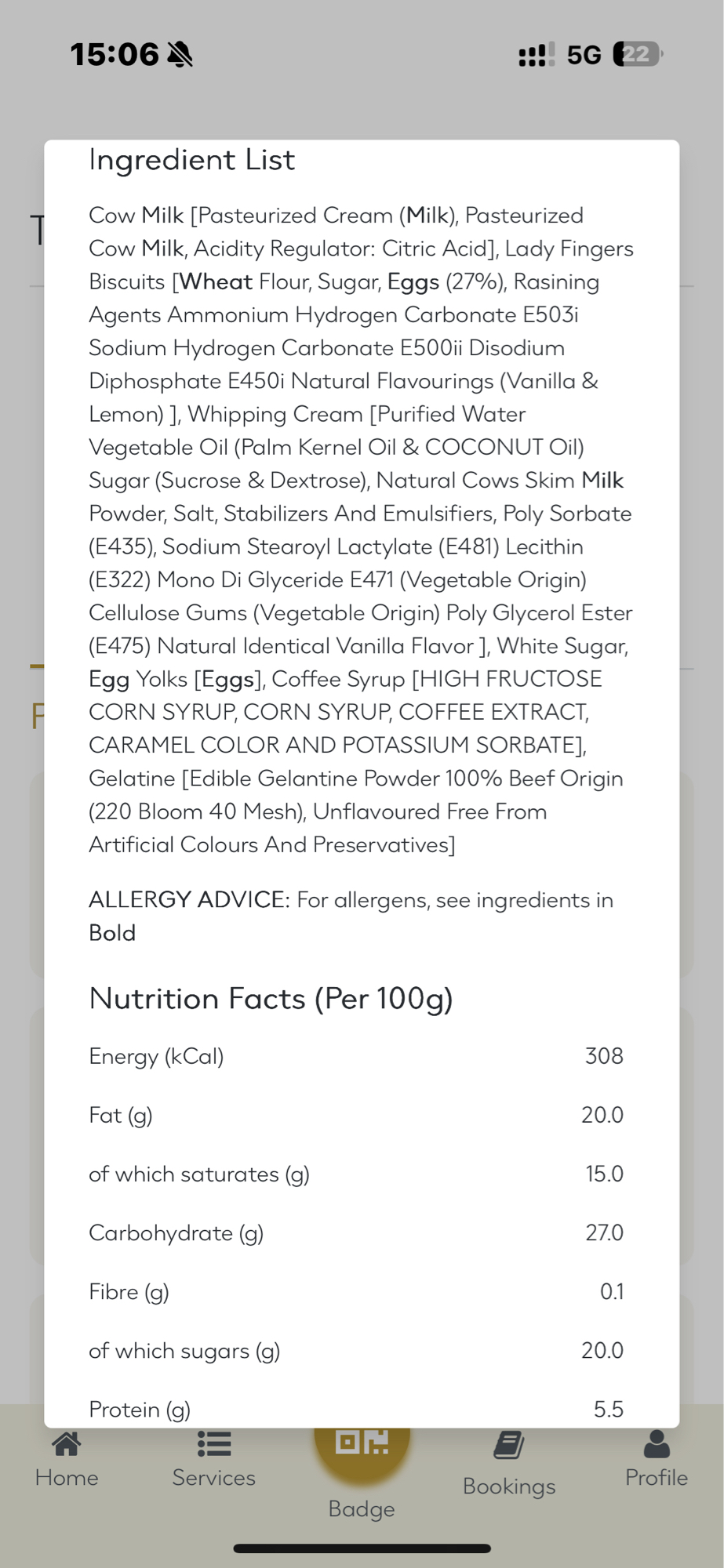Select the Home tab label
This screenshot has height=1568, width=724.
tap(67, 1478)
